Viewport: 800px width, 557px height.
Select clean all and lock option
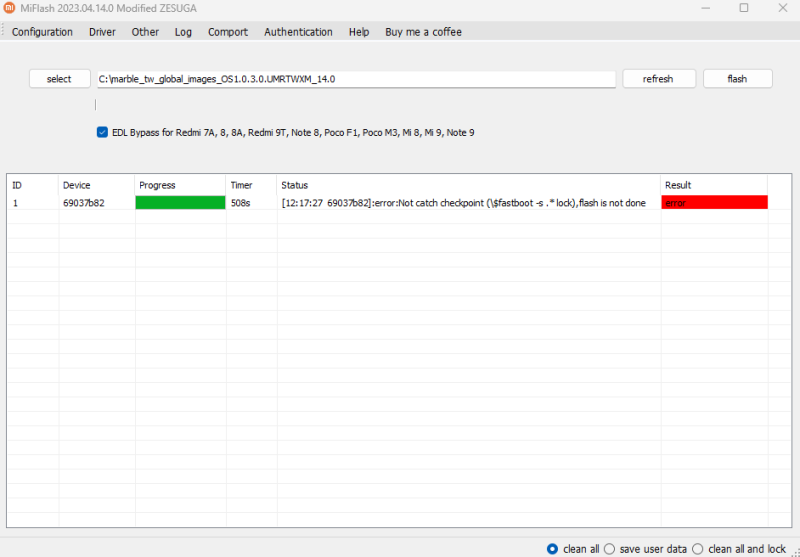tap(697, 549)
